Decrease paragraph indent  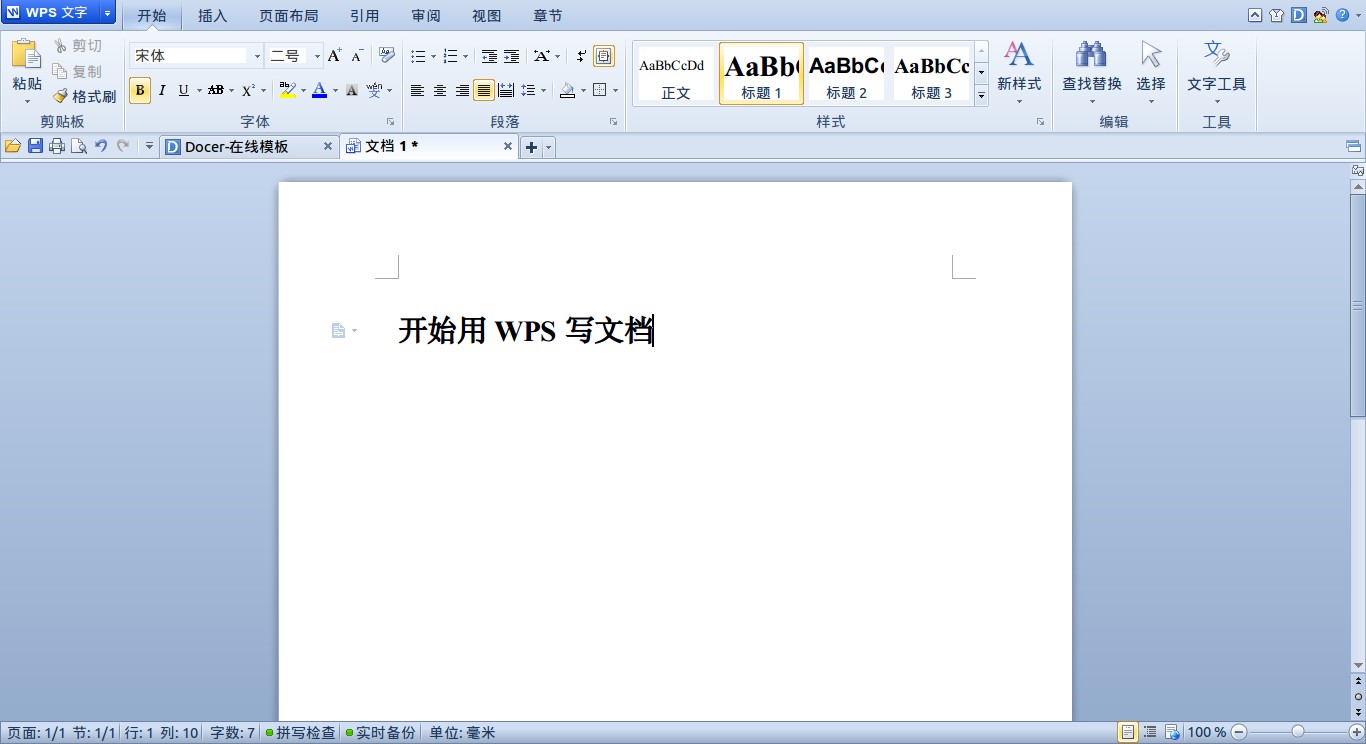[x=489, y=56]
